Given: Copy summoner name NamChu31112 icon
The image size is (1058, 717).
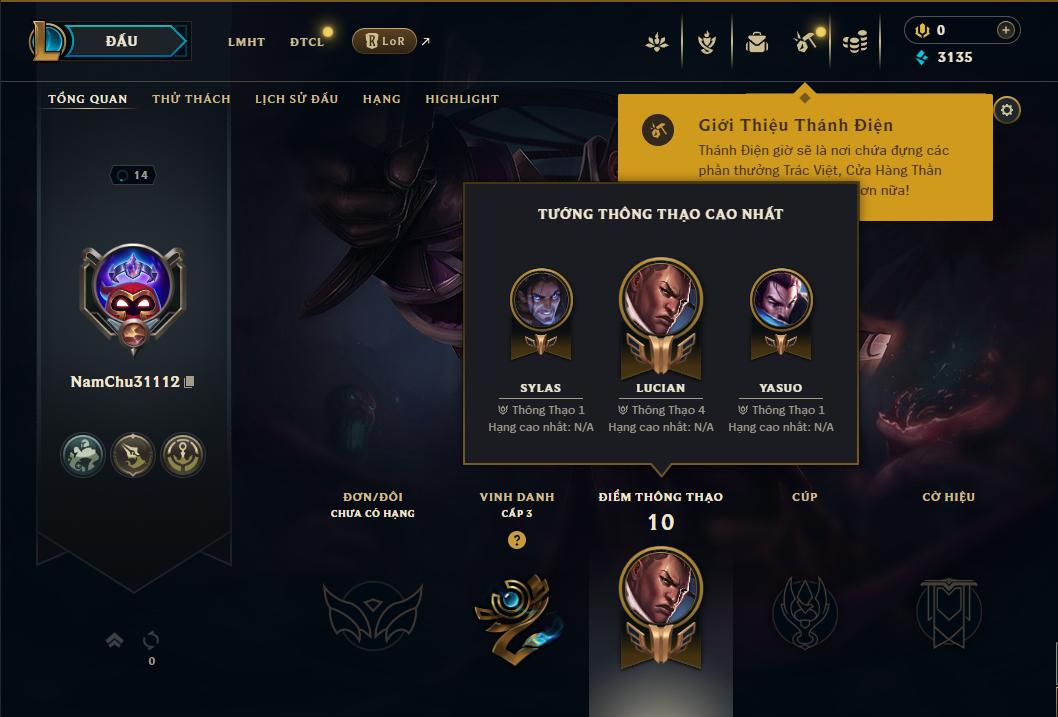Looking at the screenshot, I should pyautogui.click(x=190, y=382).
